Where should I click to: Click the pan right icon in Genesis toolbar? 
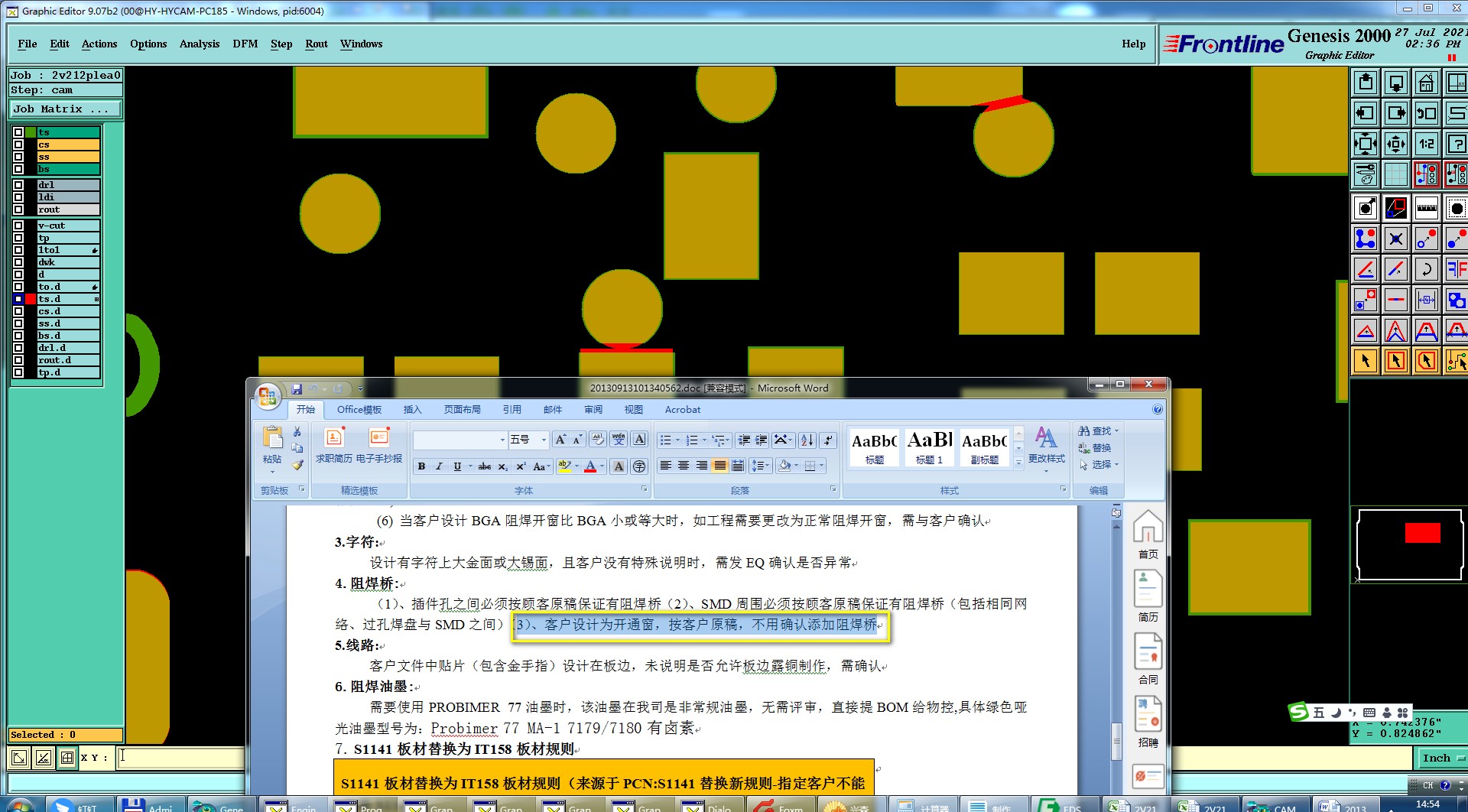pyautogui.click(x=1396, y=113)
